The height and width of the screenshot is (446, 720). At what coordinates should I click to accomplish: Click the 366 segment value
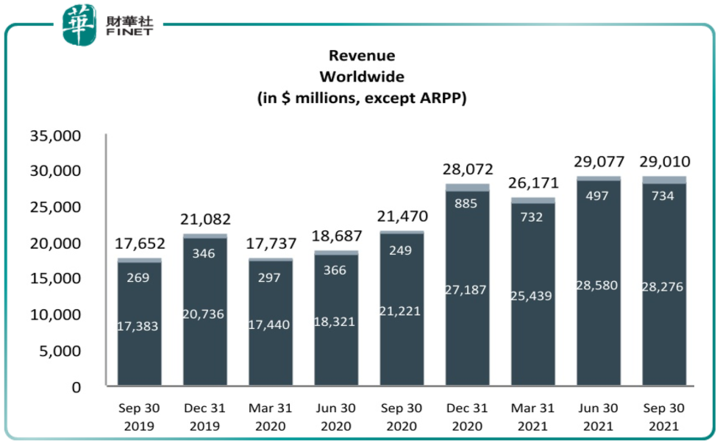[335, 271]
